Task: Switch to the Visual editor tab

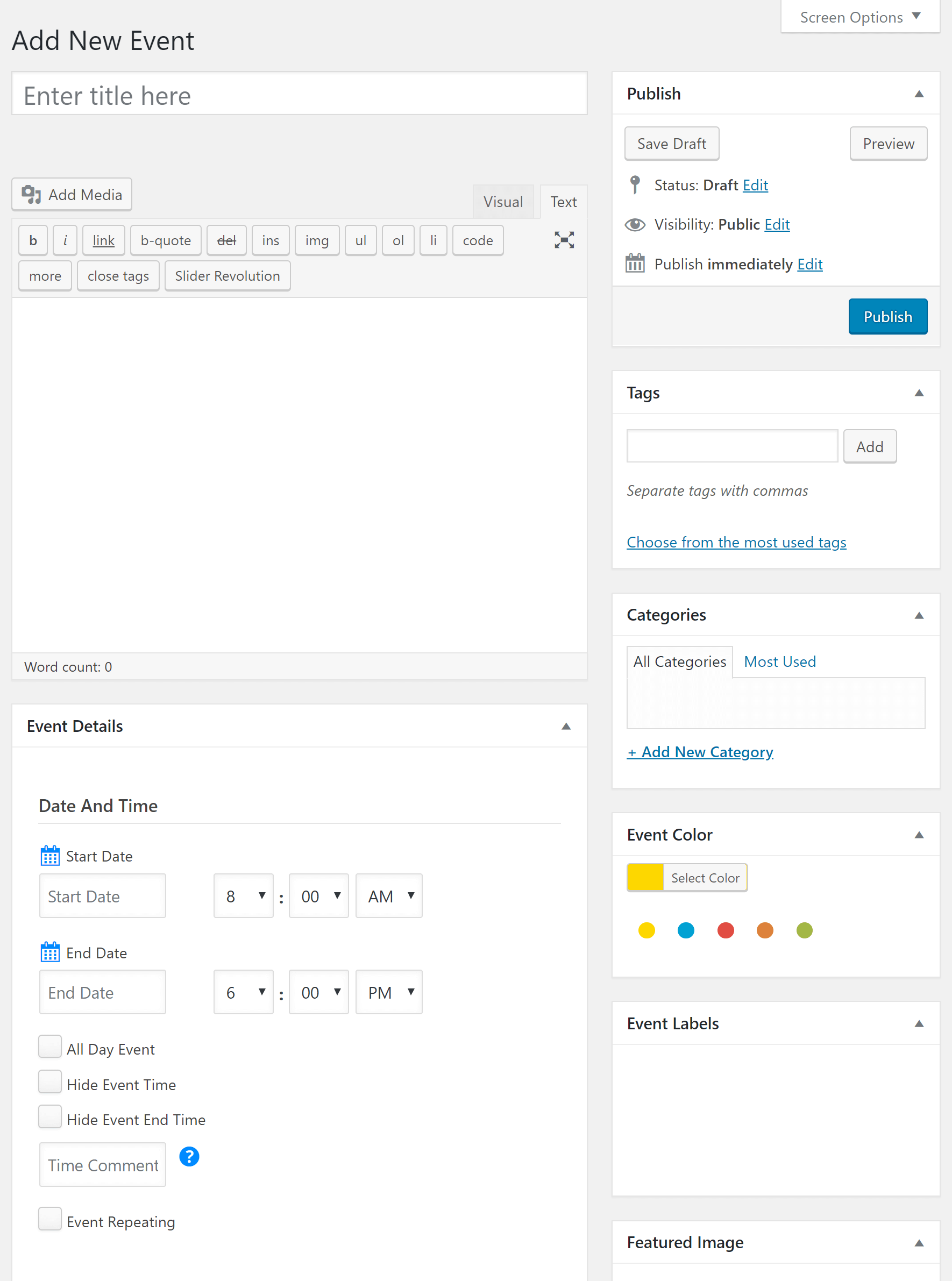Action: (x=502, y=202)
